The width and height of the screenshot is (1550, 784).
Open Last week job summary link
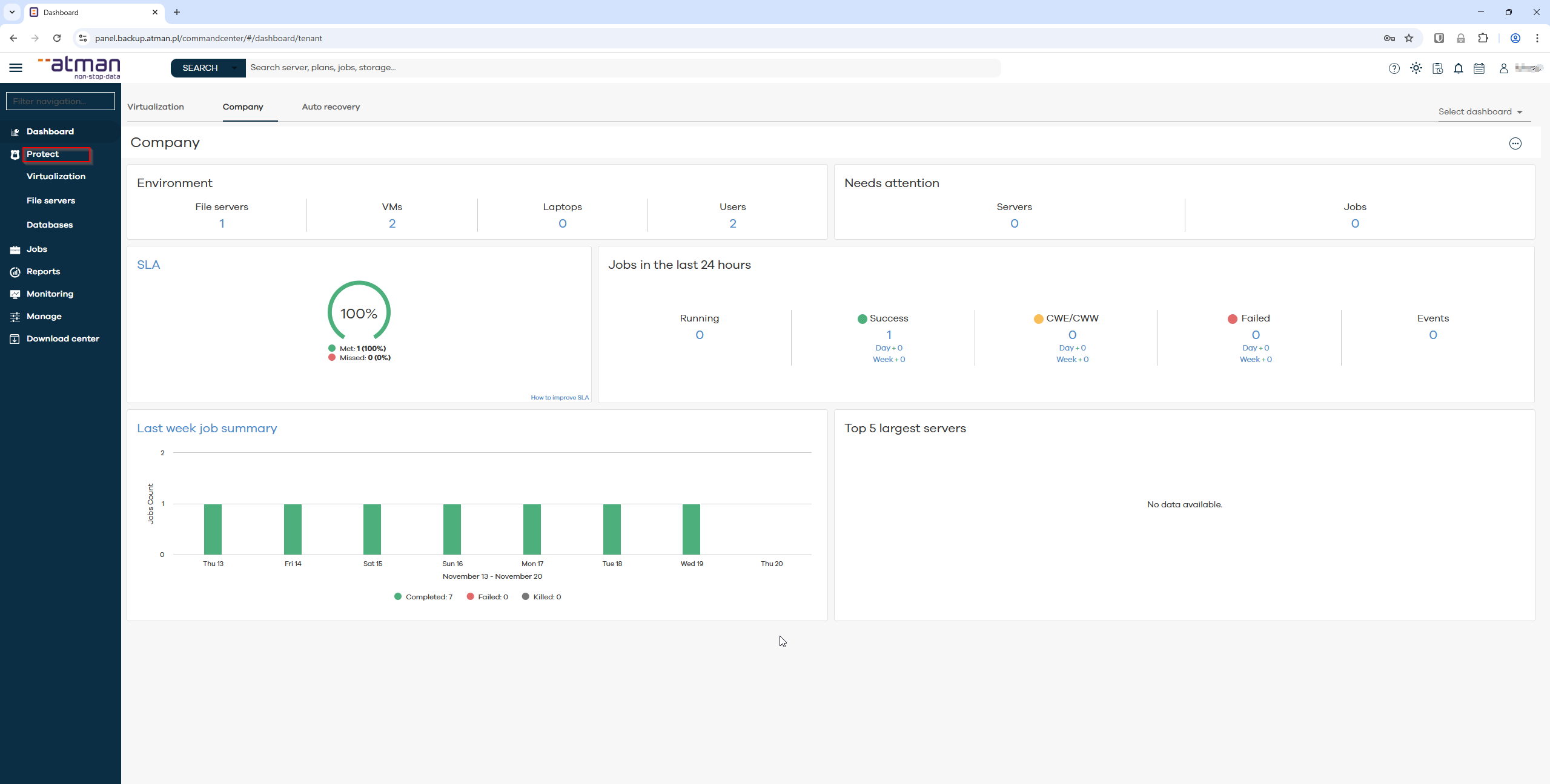pyautogui.click(x=207, y=429)
